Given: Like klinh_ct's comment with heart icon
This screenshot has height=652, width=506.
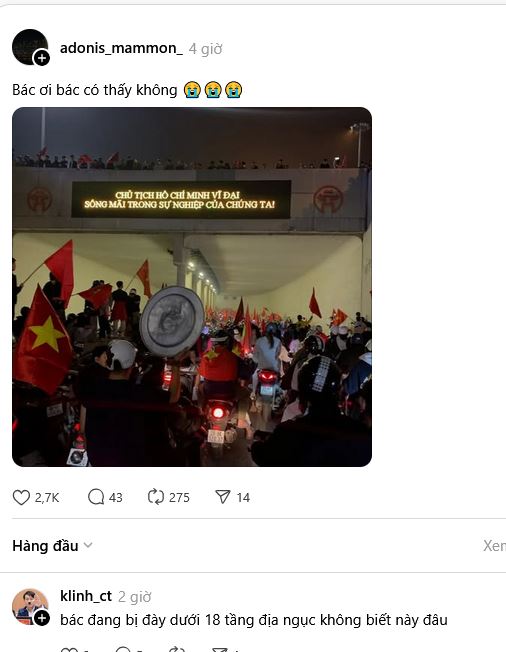Looking at the screenshot, I should [69, 650].
